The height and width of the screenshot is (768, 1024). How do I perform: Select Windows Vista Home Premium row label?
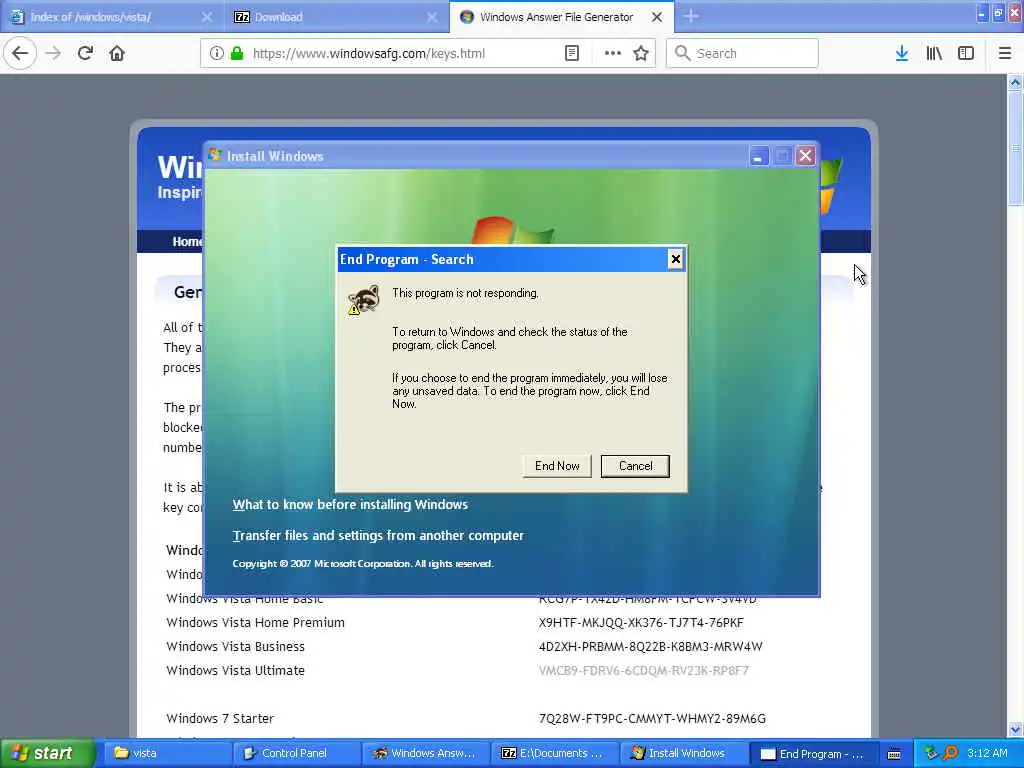point(255,622)
